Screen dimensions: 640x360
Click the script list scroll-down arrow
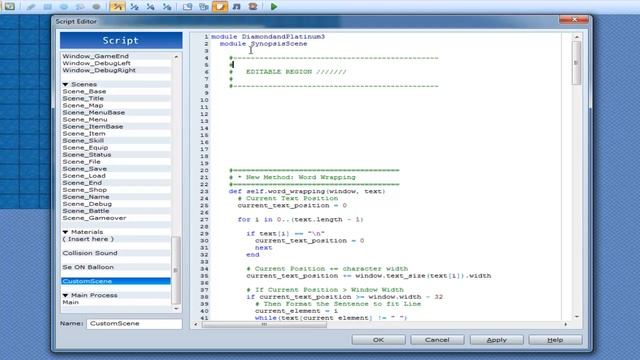176,309
